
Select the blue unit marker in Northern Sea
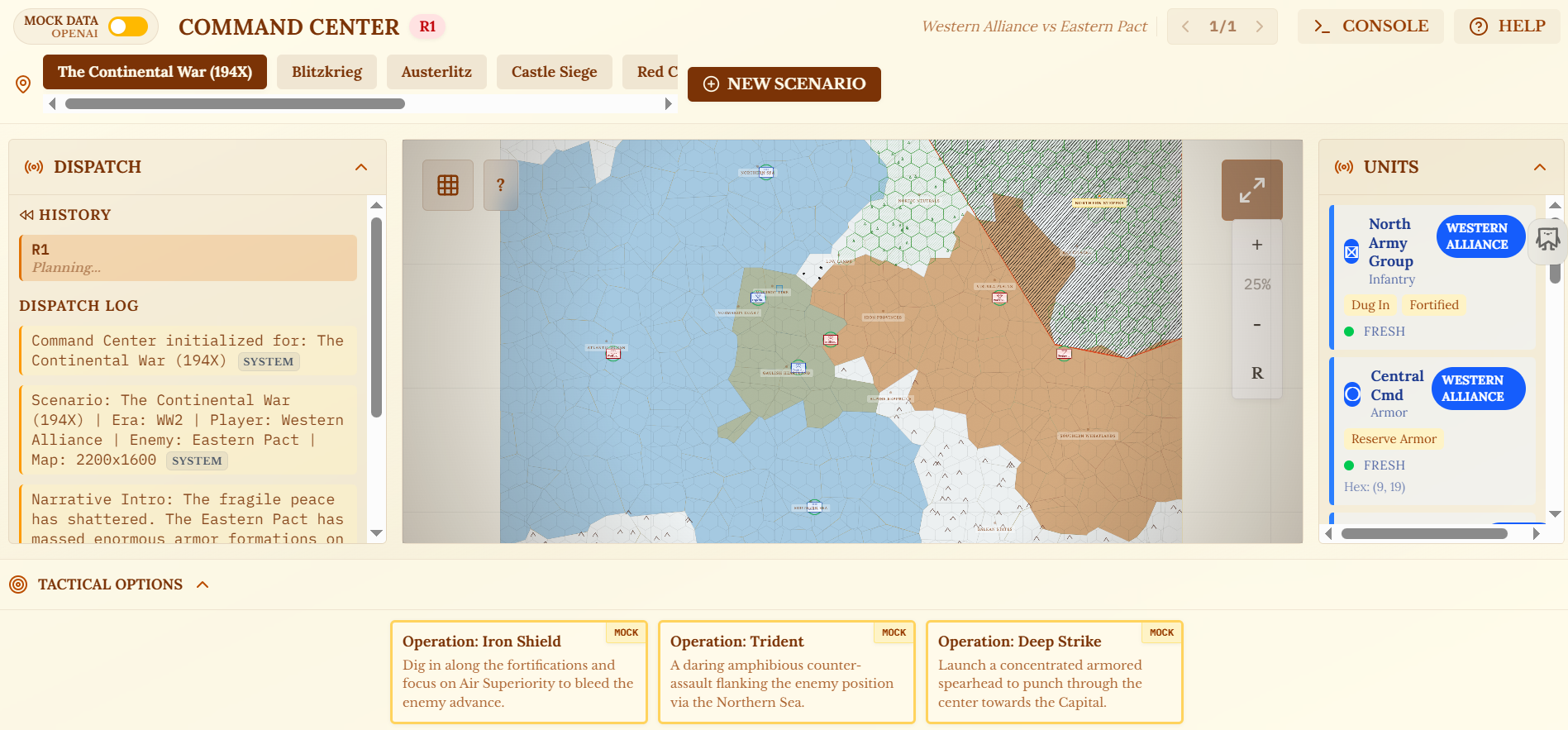point(766,172)
